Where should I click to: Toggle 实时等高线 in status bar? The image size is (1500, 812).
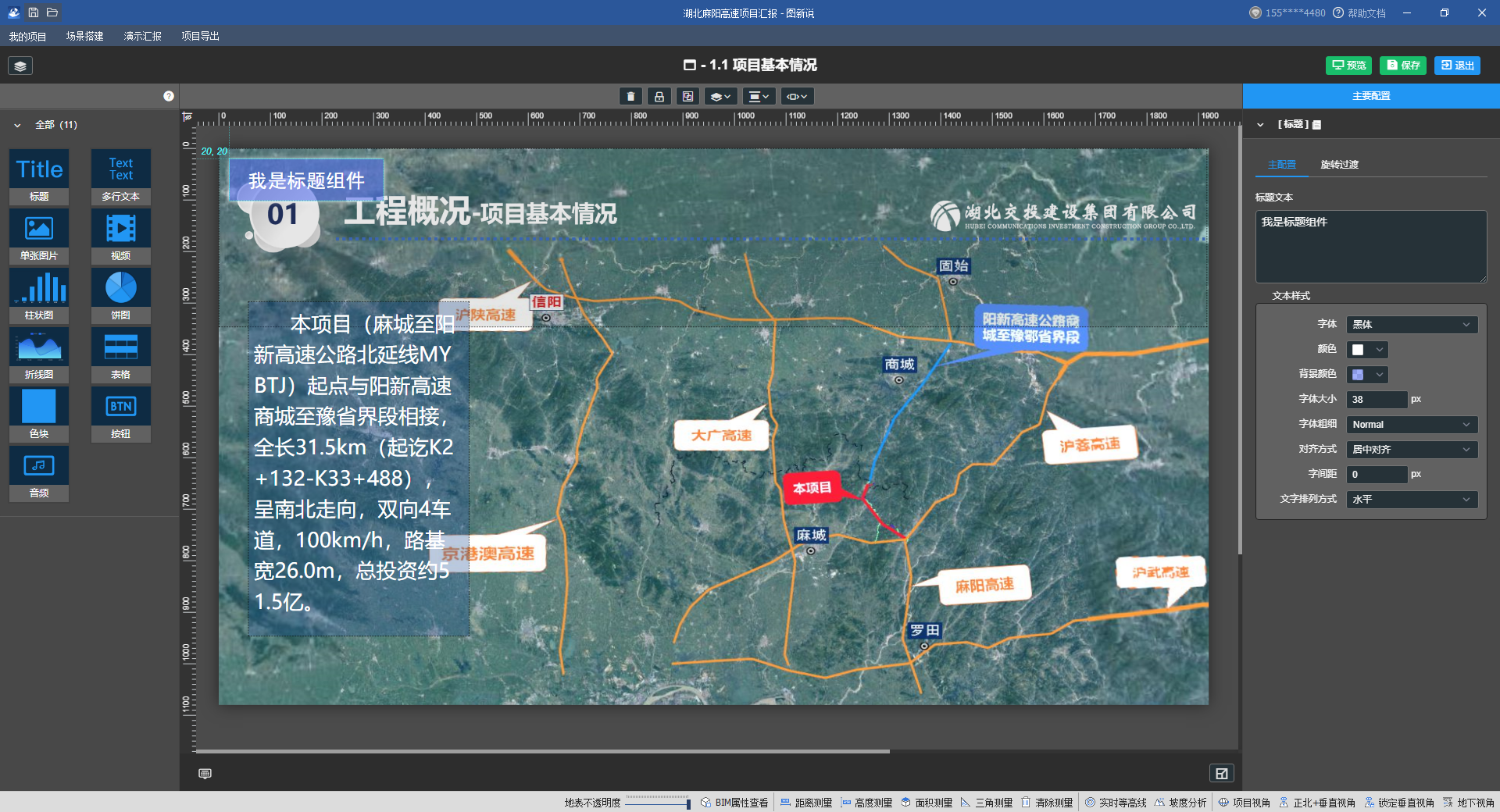pyautogui.click(x=1116, y=803)
